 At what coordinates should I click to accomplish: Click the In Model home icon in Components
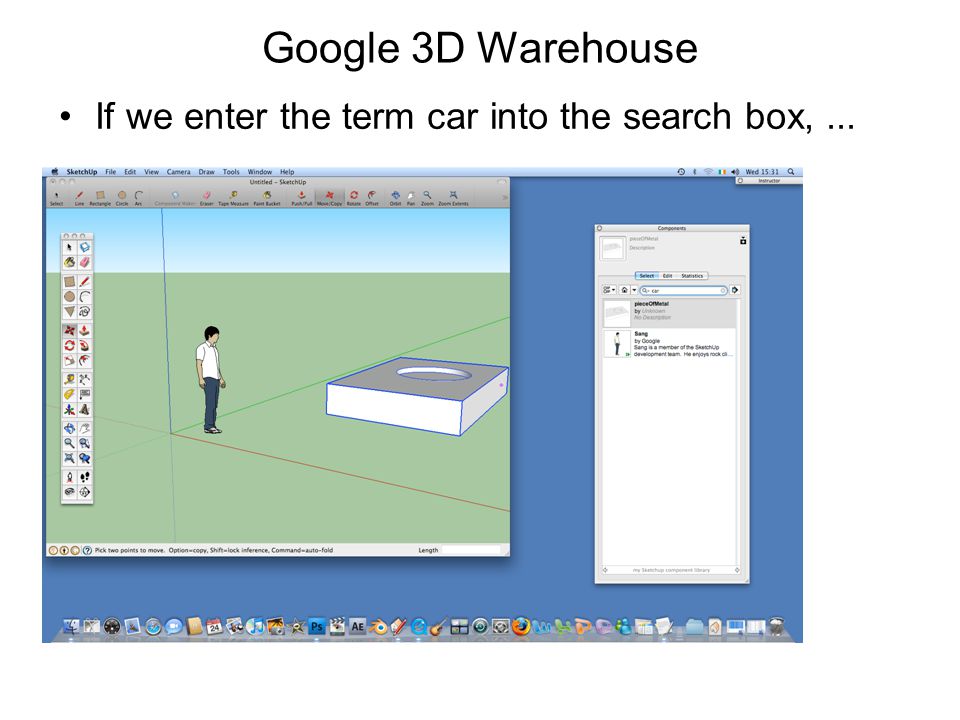point(624,290)
